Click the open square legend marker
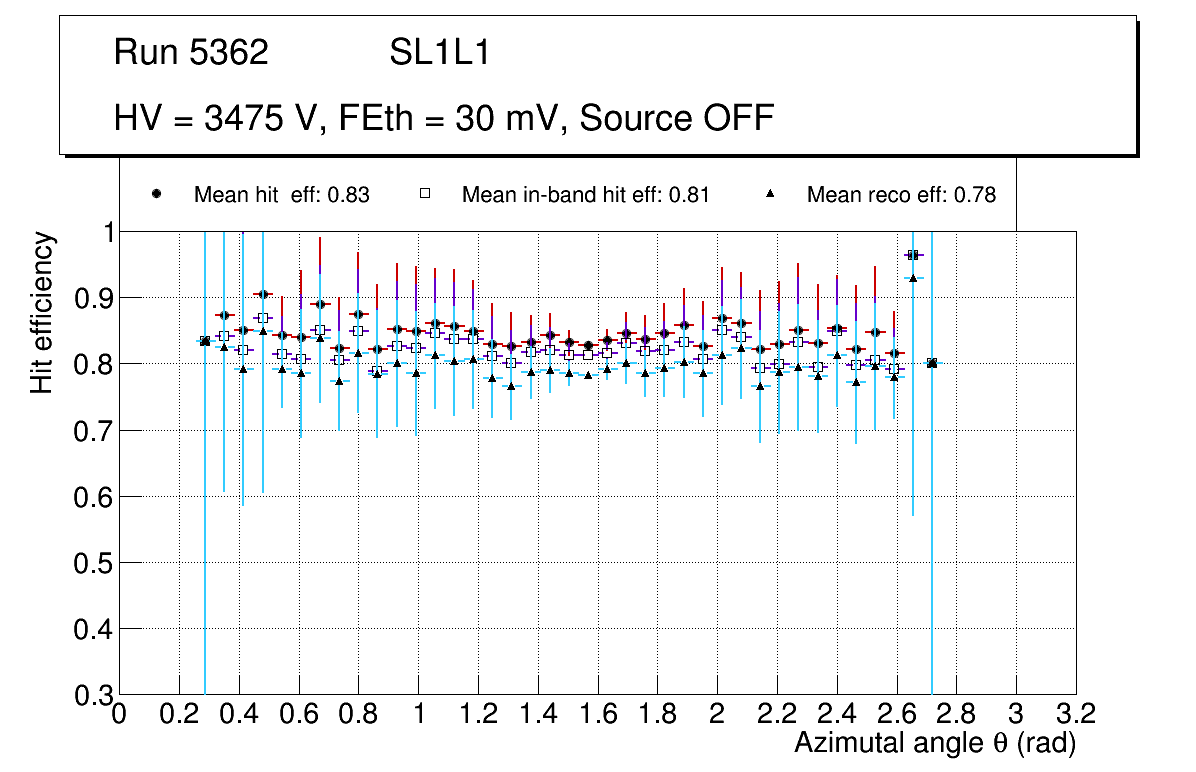This screenshot has height=772, width=1196. tap(424, 194)
